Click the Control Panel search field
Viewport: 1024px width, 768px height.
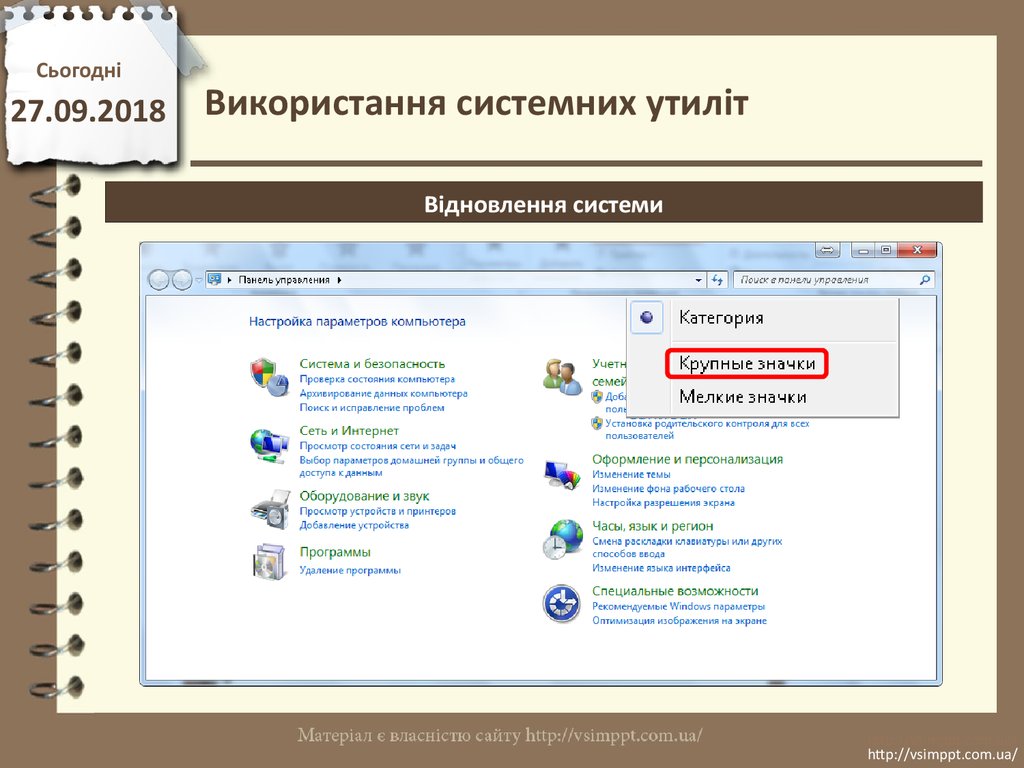click(824, 281)
